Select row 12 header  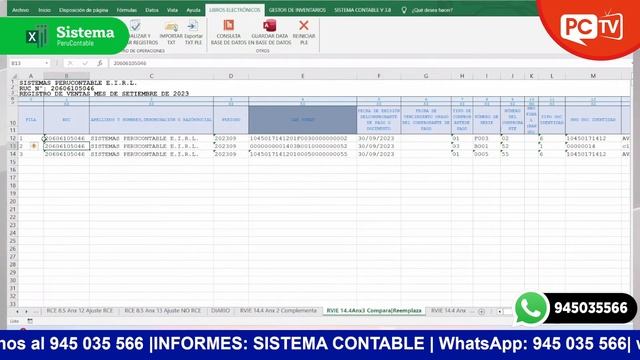(x=13, y=138)
